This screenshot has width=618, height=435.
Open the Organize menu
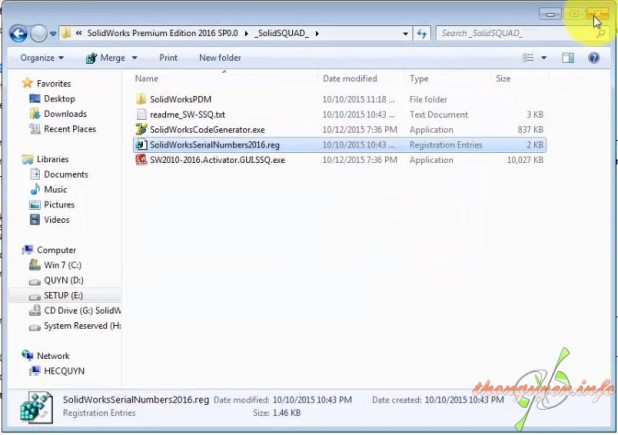[42, 58]
